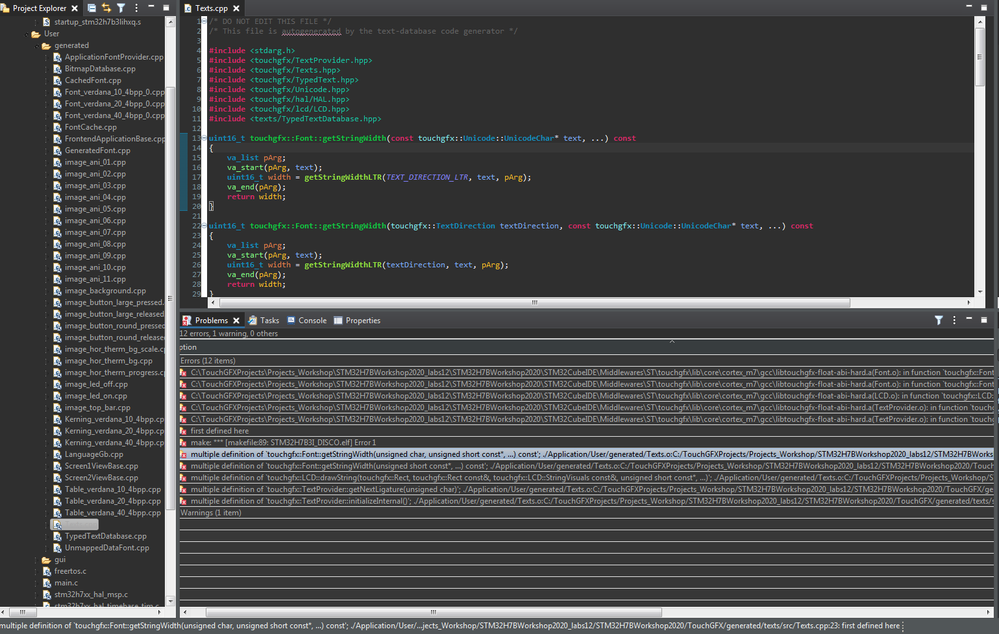Select main.c file icon

(47, 583)
